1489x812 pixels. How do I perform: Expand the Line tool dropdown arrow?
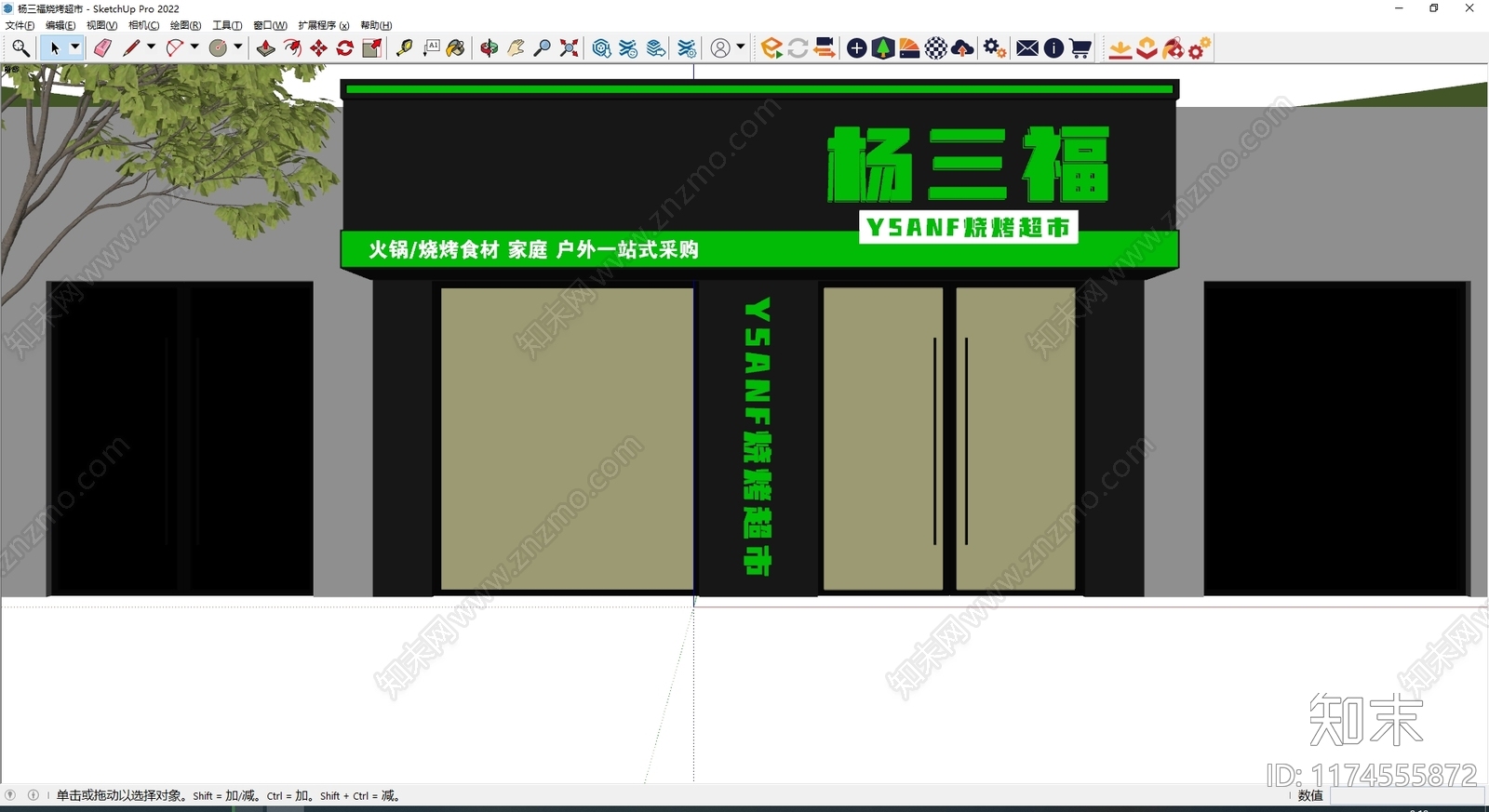151,47
